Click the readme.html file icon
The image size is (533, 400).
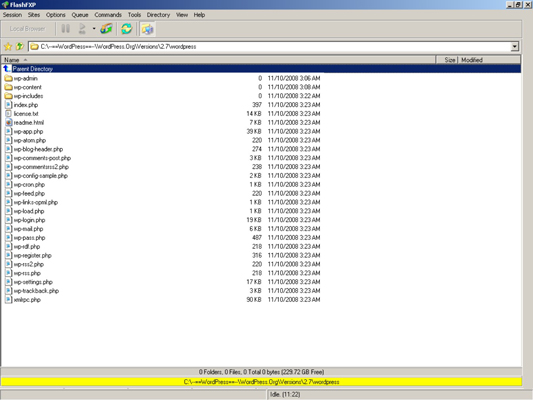8,122
